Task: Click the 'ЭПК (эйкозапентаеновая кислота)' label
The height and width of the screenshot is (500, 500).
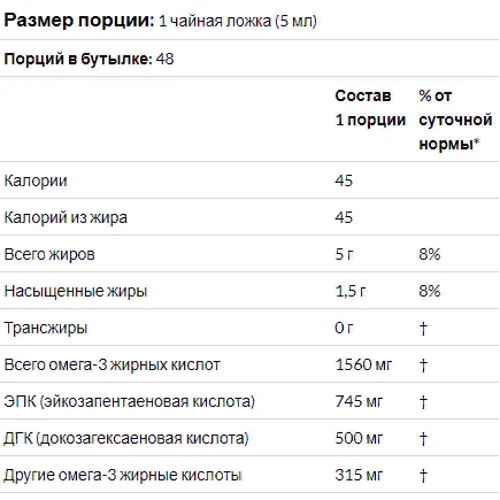Action: (x=130, y=401)
